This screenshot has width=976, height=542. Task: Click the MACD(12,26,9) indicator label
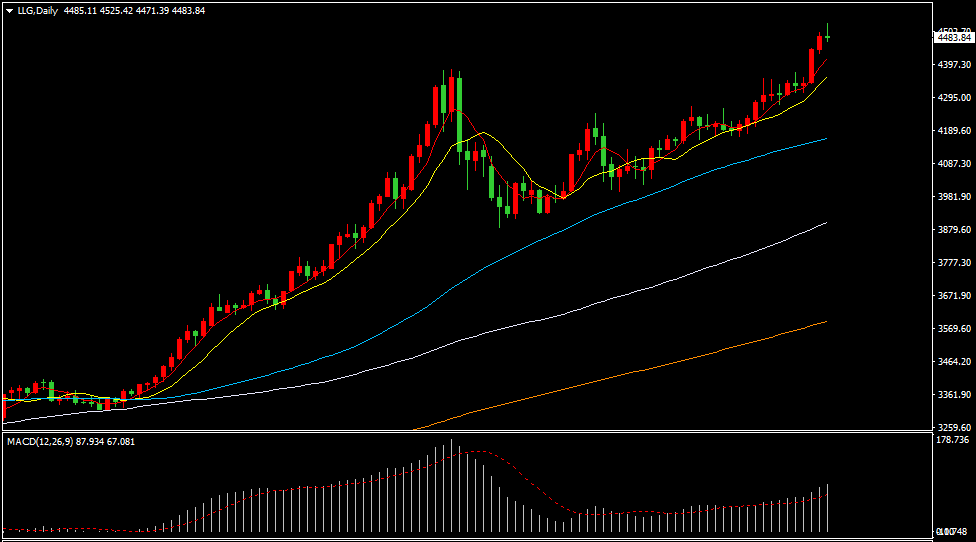(x=40, y=442)
